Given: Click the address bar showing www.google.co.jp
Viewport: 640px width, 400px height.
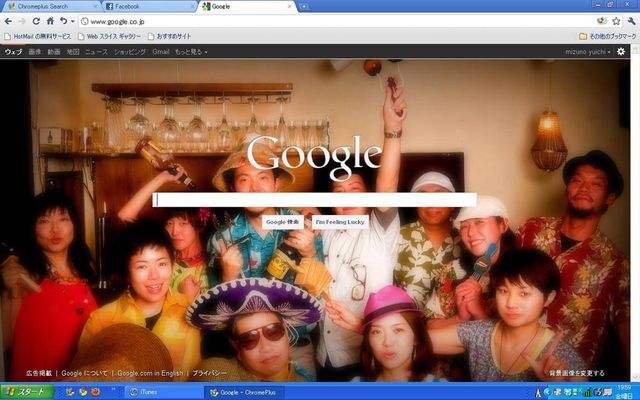Looking at the screenshot, I should coord(337,21).
